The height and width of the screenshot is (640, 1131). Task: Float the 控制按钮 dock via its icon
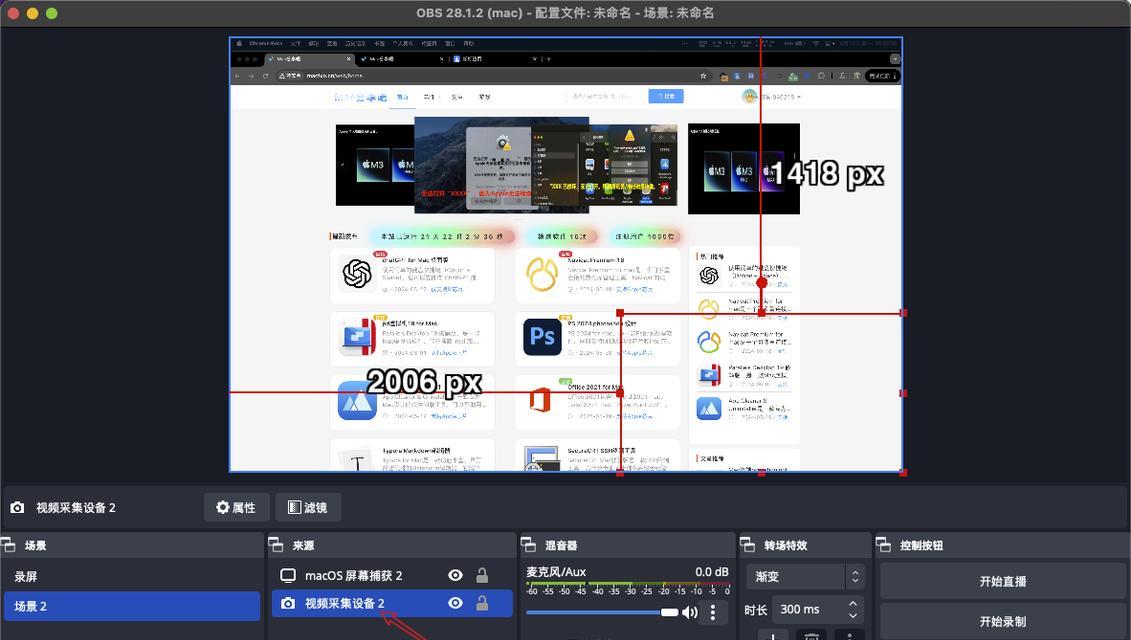[x=883, y=545]
